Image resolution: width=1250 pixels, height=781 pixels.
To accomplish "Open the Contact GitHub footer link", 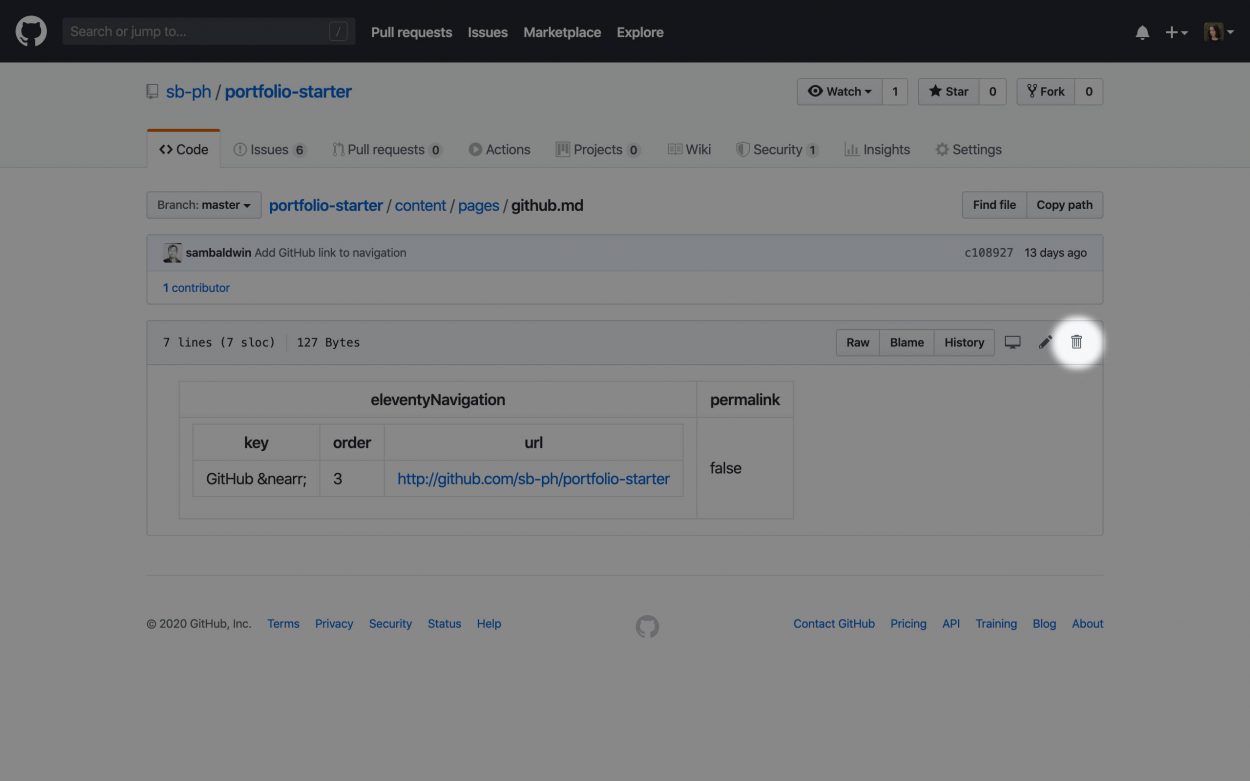I will [x=834, y=624].
